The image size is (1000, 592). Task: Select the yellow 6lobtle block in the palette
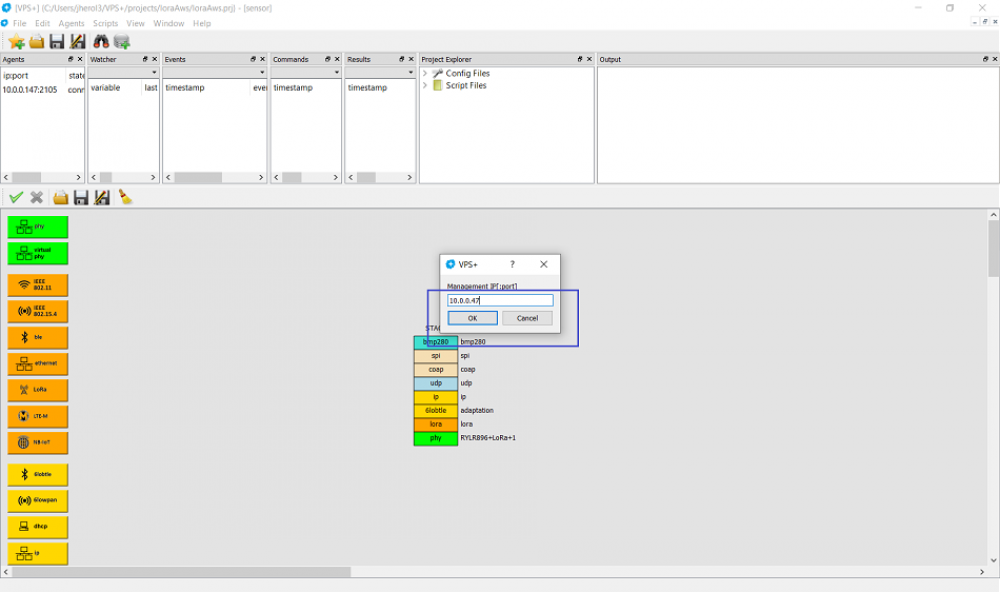point(38,475)
